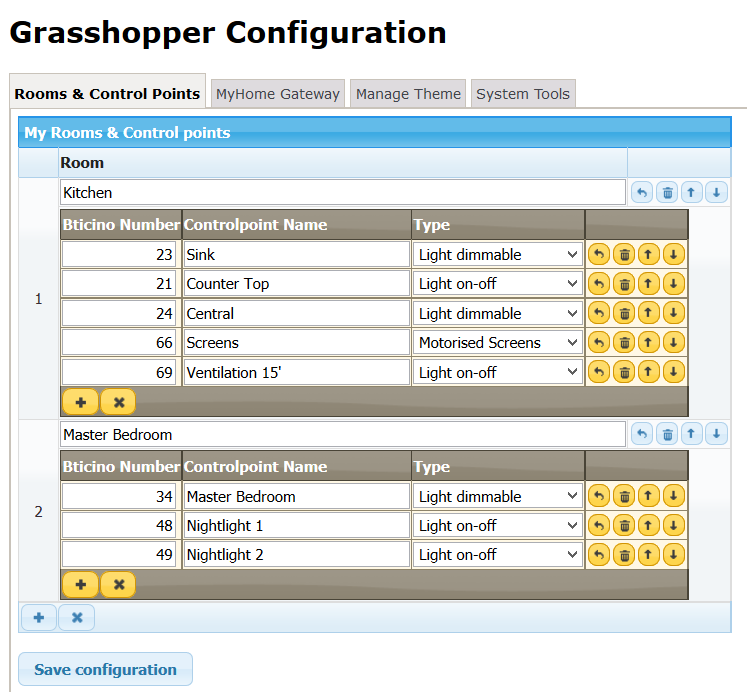This screenshot has width=747, height=692.
Task: Delete the Screens controlpoint
Action: click(x=624, y=342)
